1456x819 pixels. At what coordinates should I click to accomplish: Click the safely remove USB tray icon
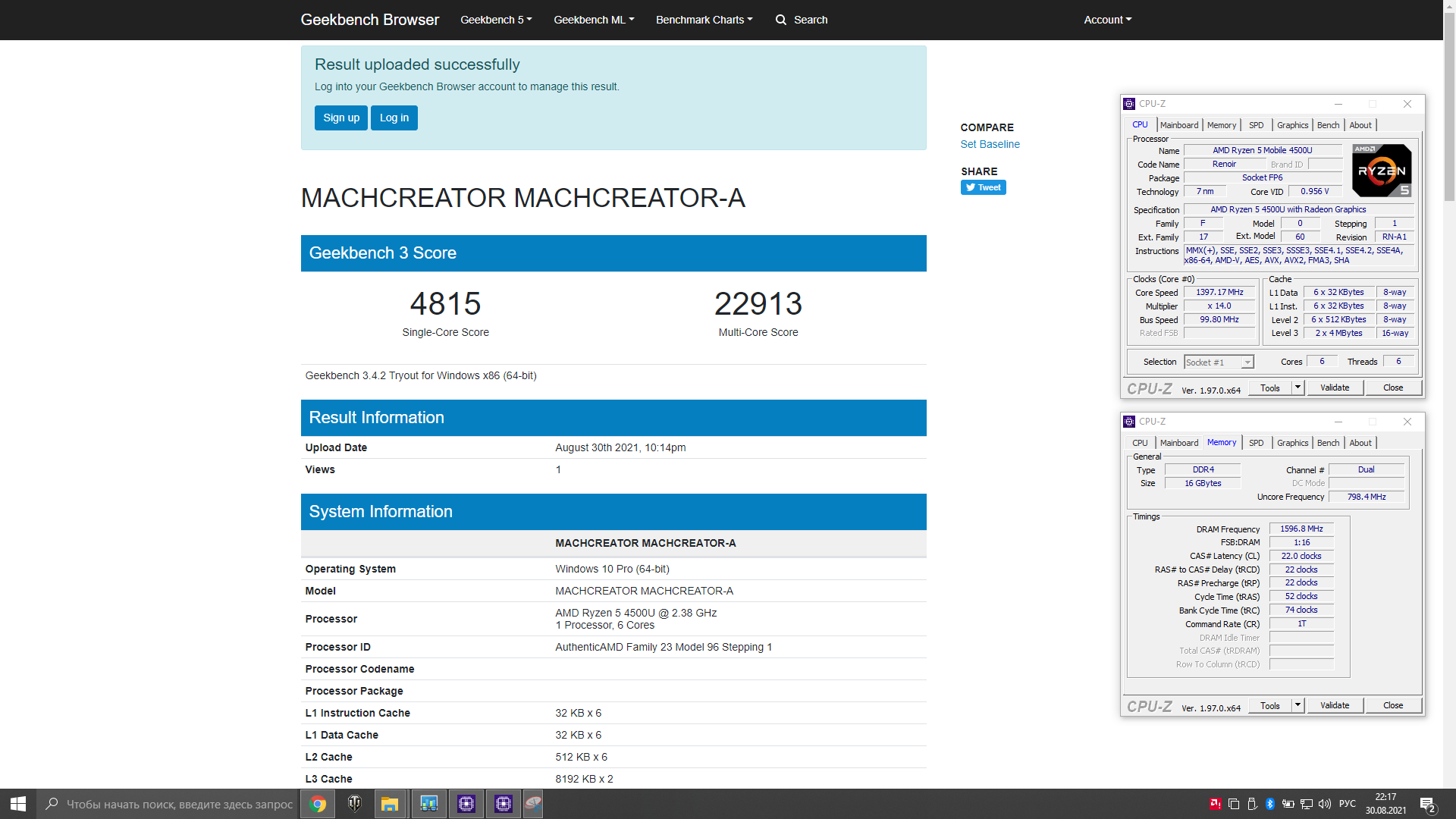click(1252, 804)
